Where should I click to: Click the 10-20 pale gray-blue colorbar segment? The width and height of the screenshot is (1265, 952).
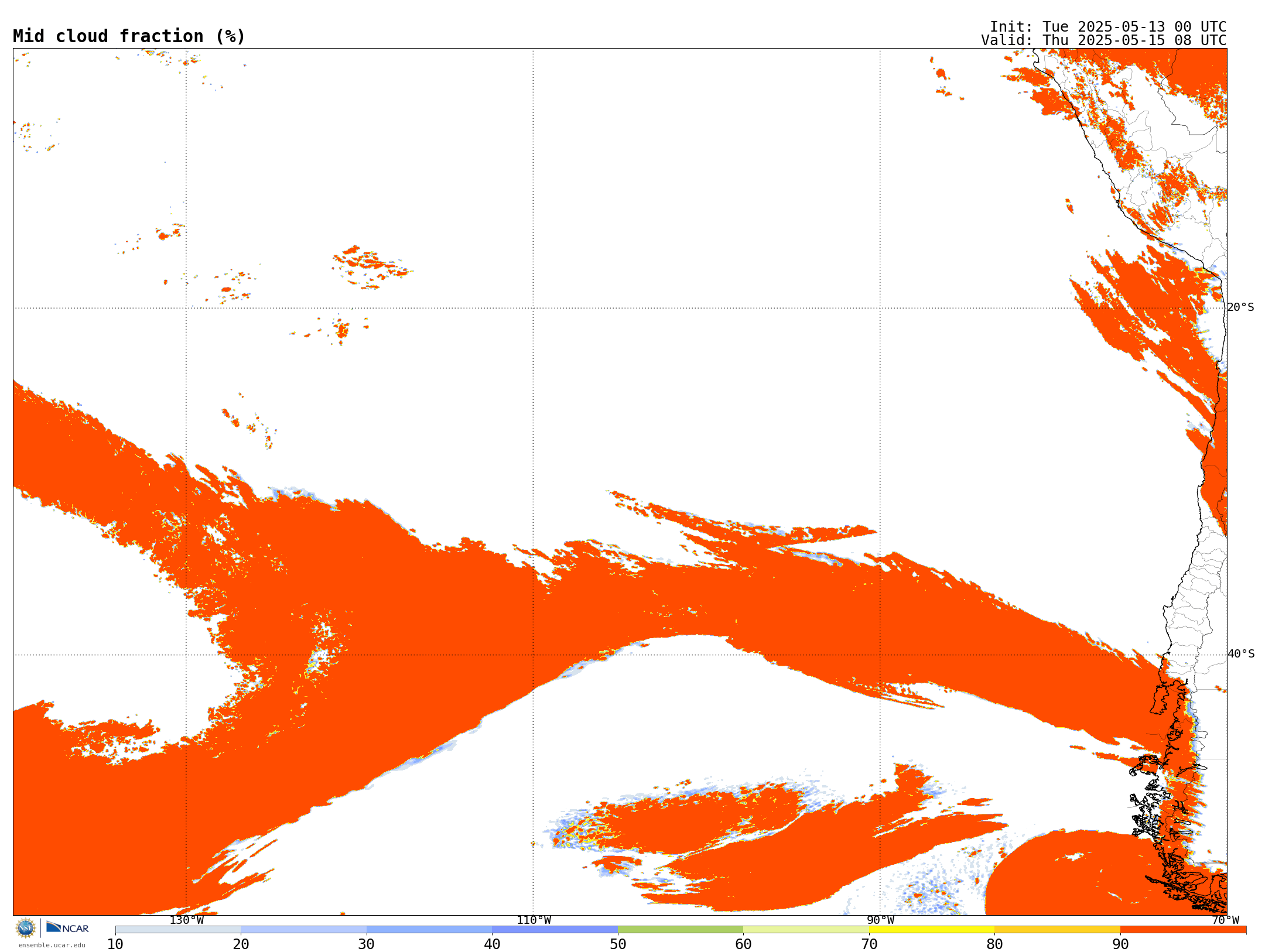[178, 930]
